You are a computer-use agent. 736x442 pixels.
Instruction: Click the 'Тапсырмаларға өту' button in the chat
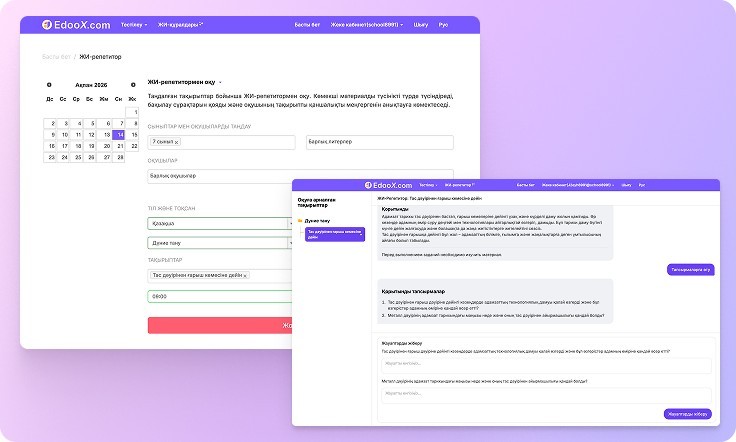click(690, 270)
